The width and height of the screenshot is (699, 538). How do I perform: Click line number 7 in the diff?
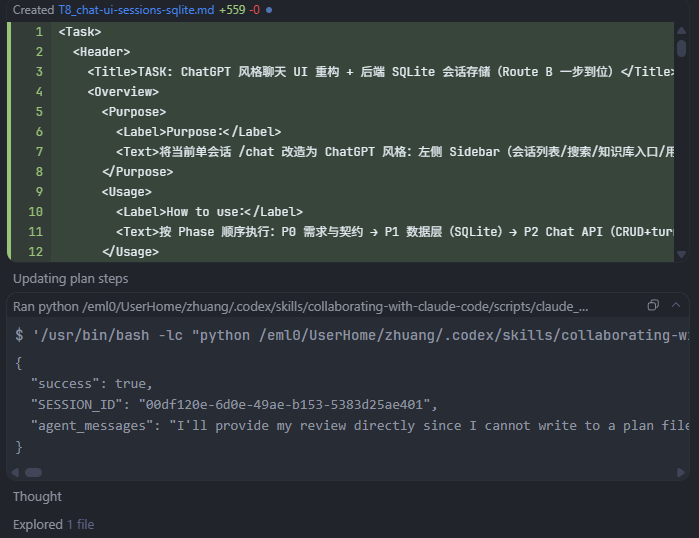[39, 152]
